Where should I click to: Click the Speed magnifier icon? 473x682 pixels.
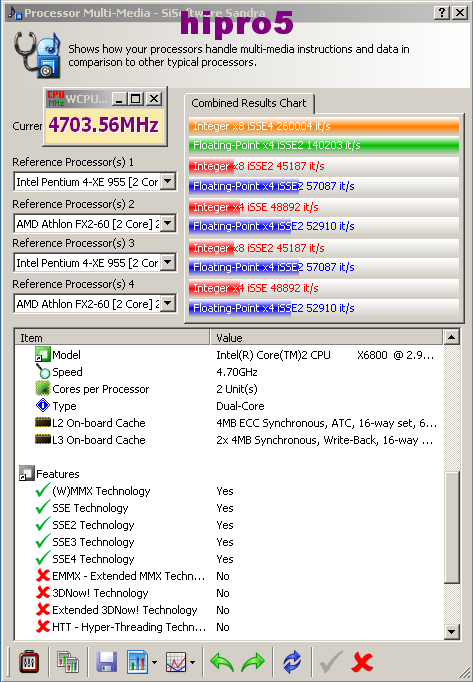click(x=43, y=371)
